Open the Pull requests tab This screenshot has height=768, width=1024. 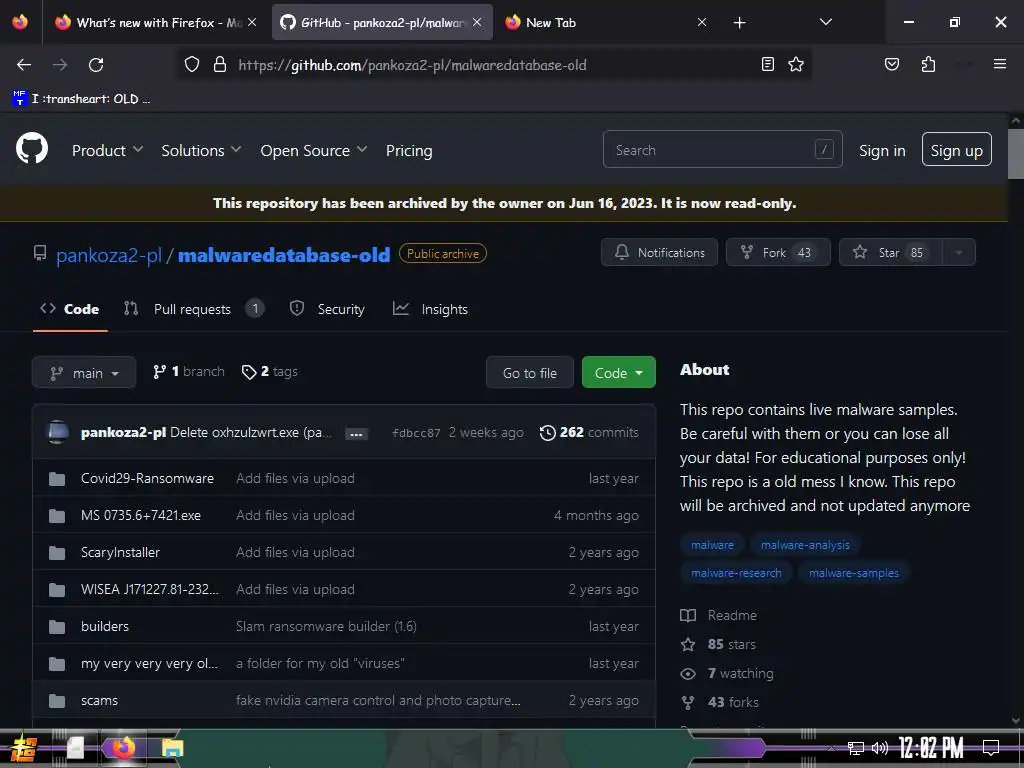193,309
